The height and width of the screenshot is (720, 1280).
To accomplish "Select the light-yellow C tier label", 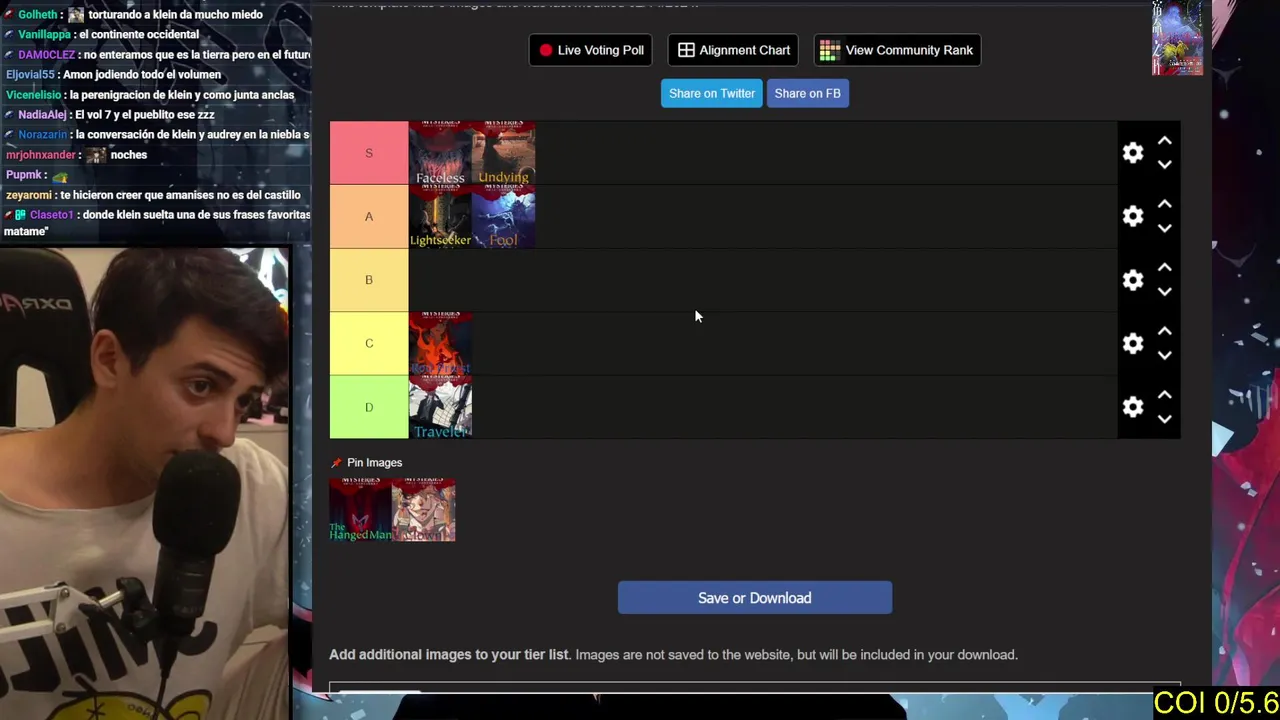I will pyautogui.click(x=369, y=343).
